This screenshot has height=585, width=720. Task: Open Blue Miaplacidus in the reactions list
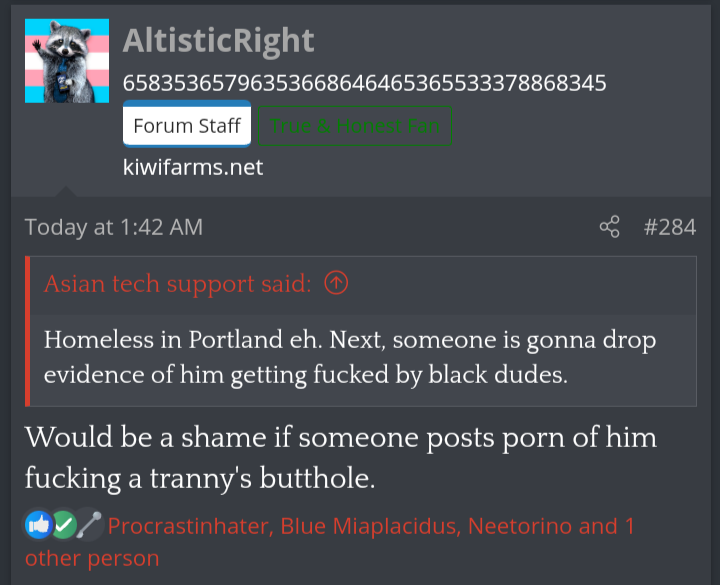pyautogui.click(x=371, y=526)
